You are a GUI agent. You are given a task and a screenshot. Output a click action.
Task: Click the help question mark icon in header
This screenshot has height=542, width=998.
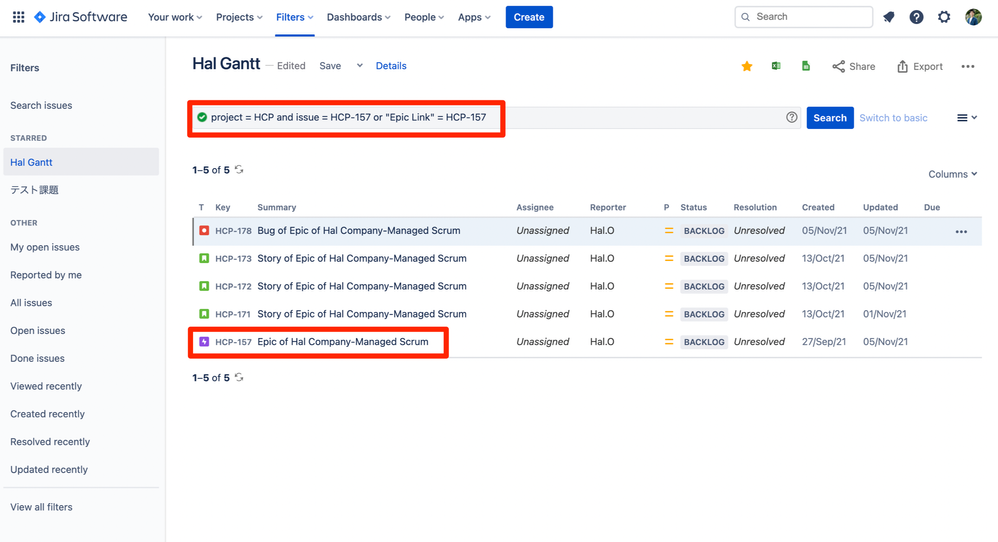click(916, 17)
